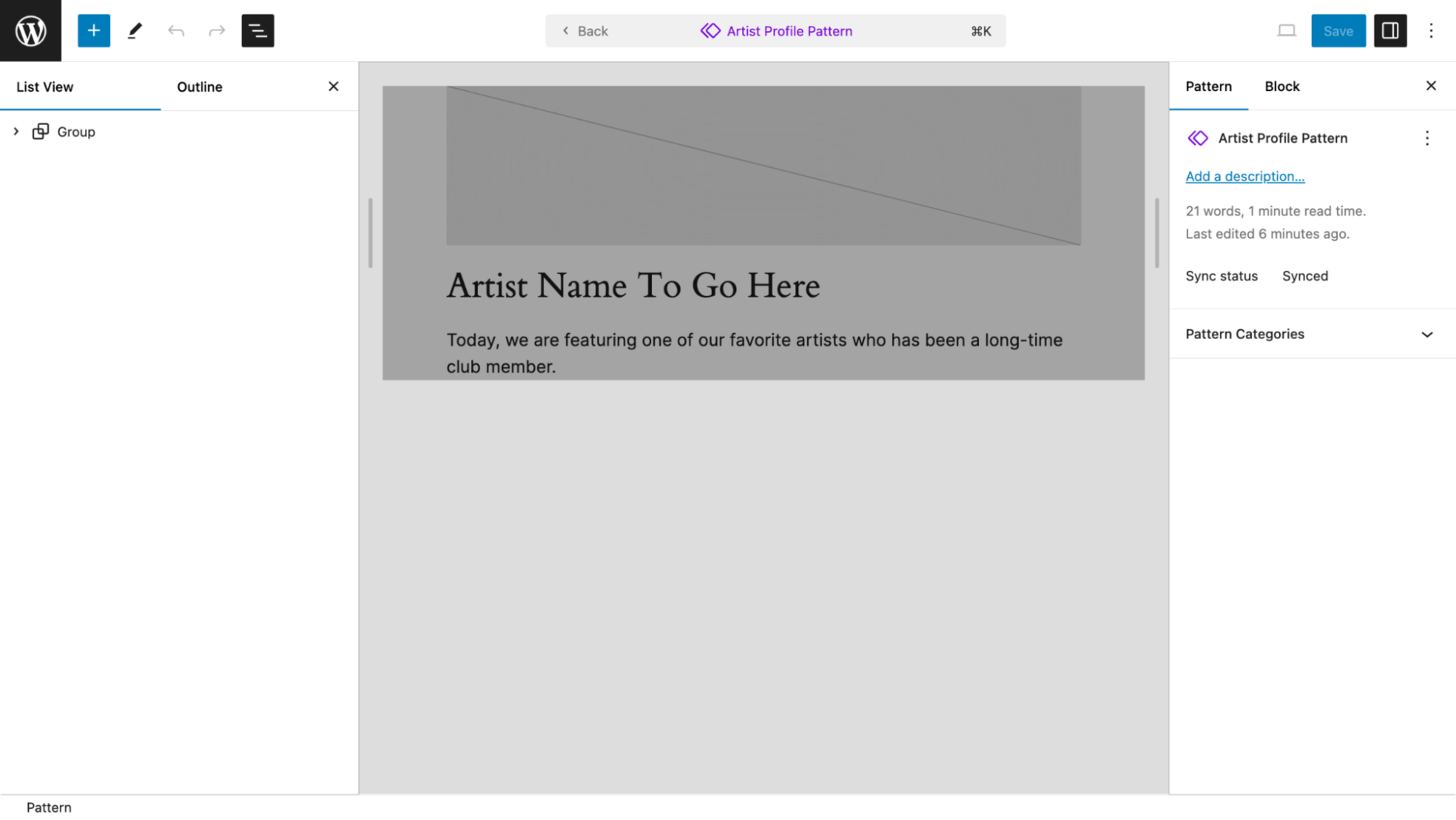The width and height of the screenshot is (1456, 820).
Task: Click the command palette shortcut field
Action: 981,30
